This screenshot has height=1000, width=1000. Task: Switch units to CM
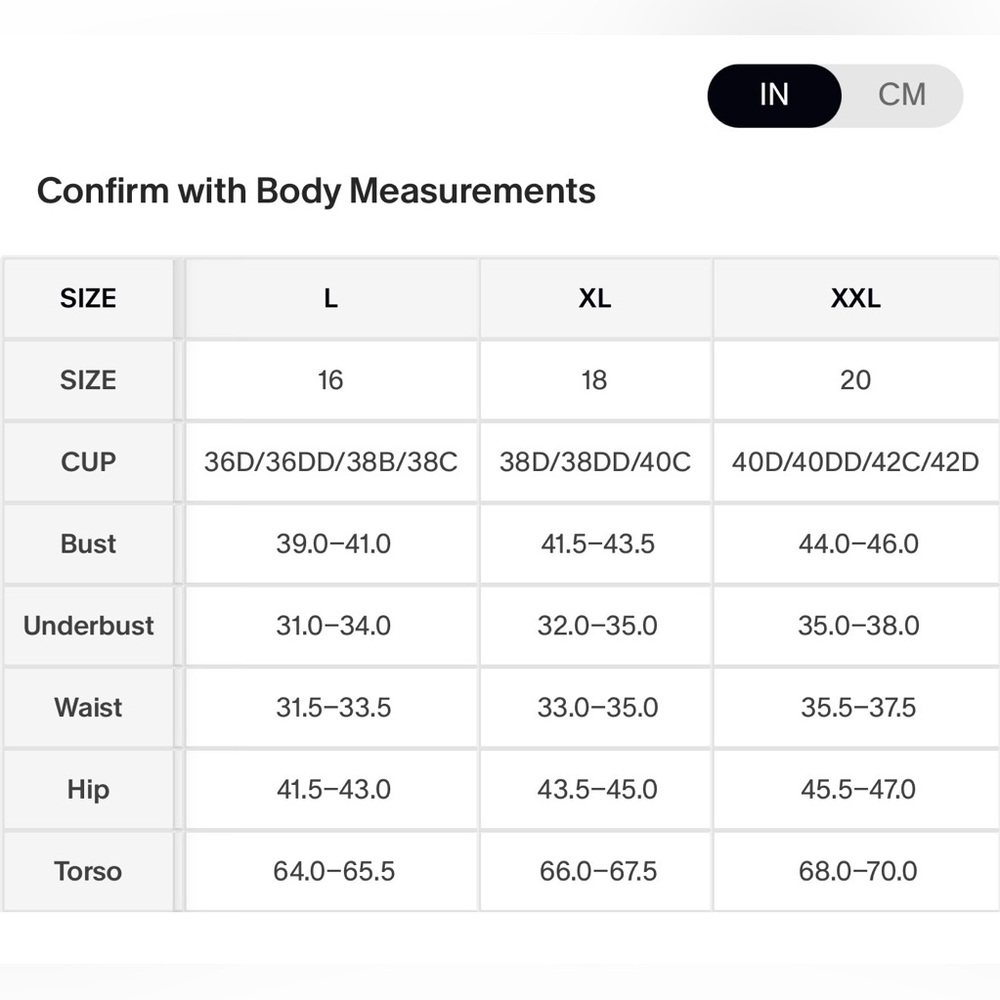click(x=902, y=95)
